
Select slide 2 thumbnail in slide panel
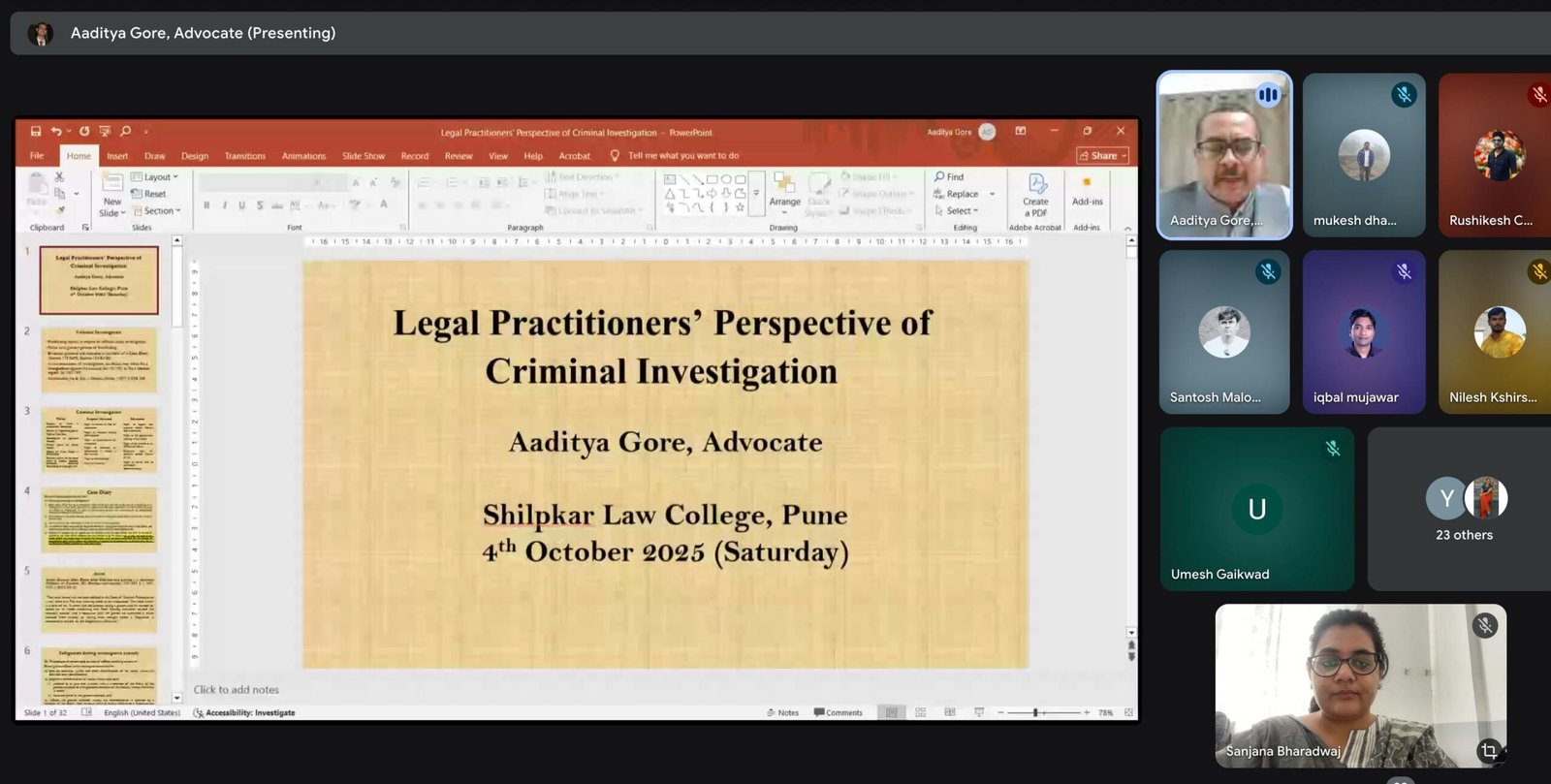[x=99, y=361]
